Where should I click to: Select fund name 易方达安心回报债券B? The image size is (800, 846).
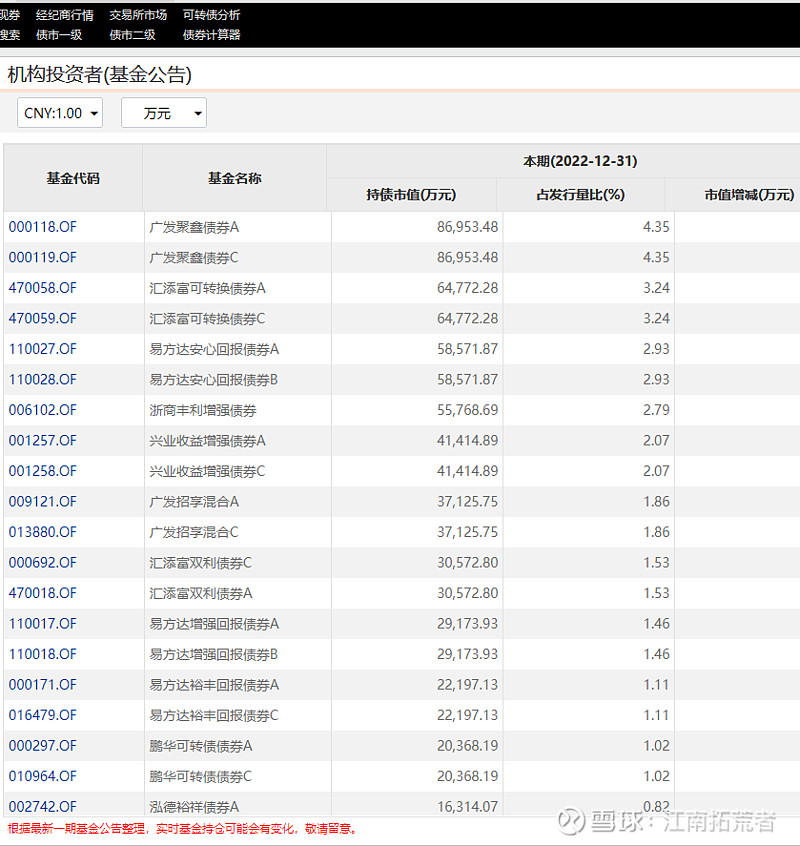tap(214, 379)
